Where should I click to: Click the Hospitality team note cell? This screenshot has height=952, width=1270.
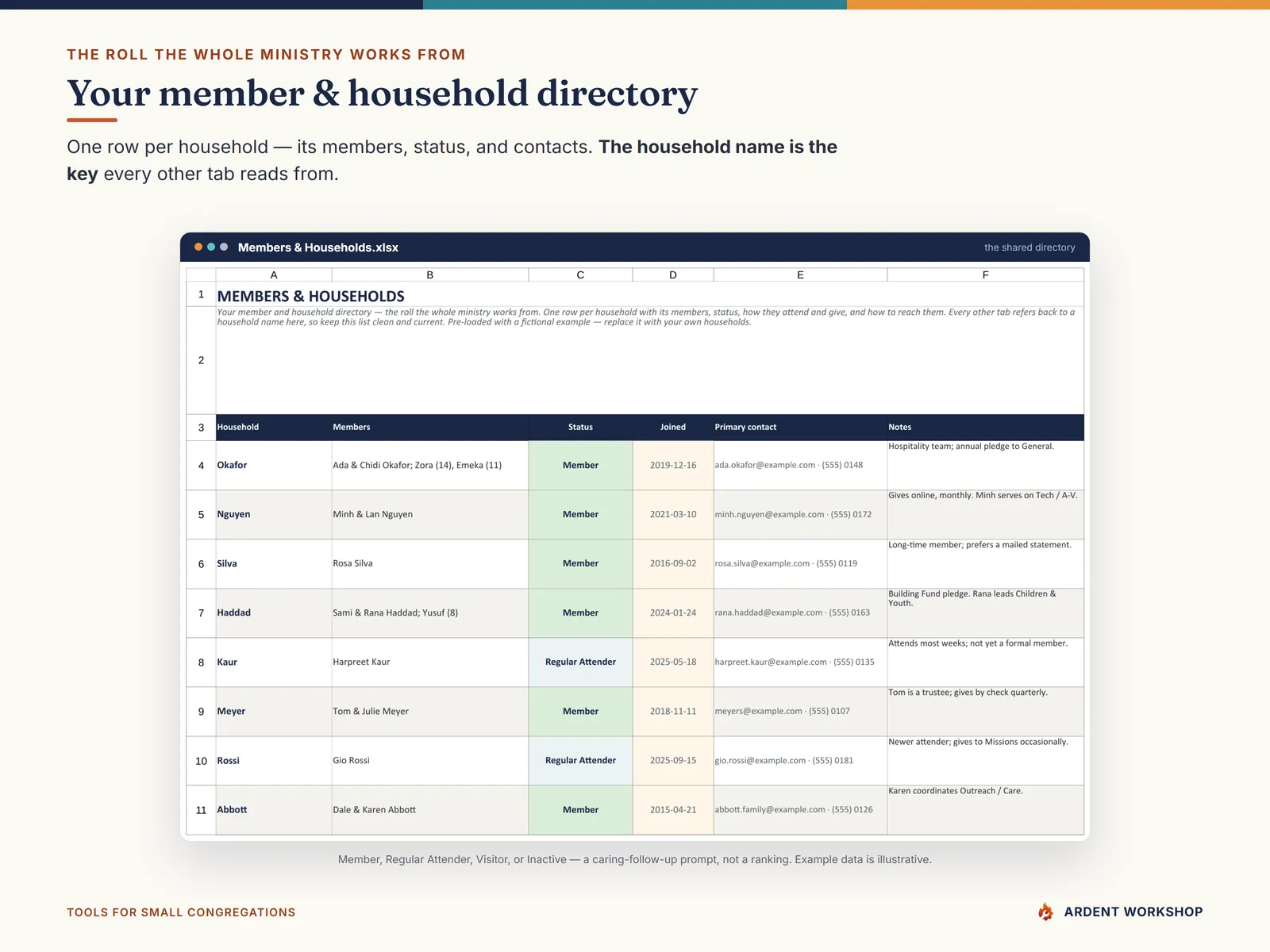tap(986, 465)
